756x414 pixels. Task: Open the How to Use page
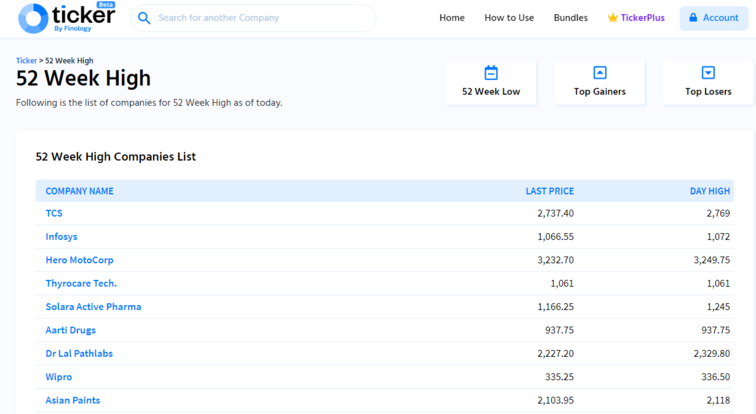(x=509, y=18)
